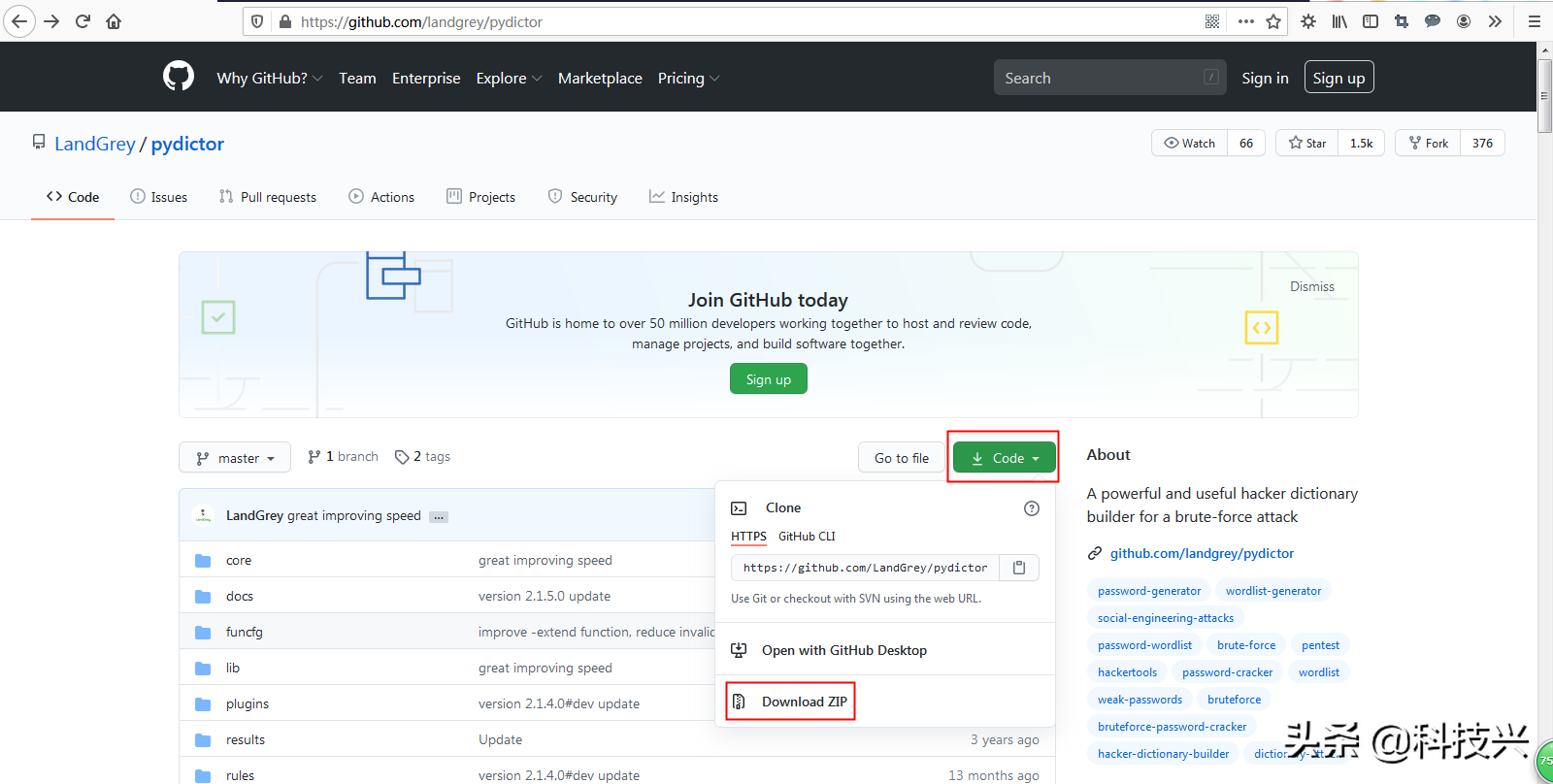This screenshot has width=1553, height=784.
Task: Open the Library icon in toolbar
Action: 1339,21
